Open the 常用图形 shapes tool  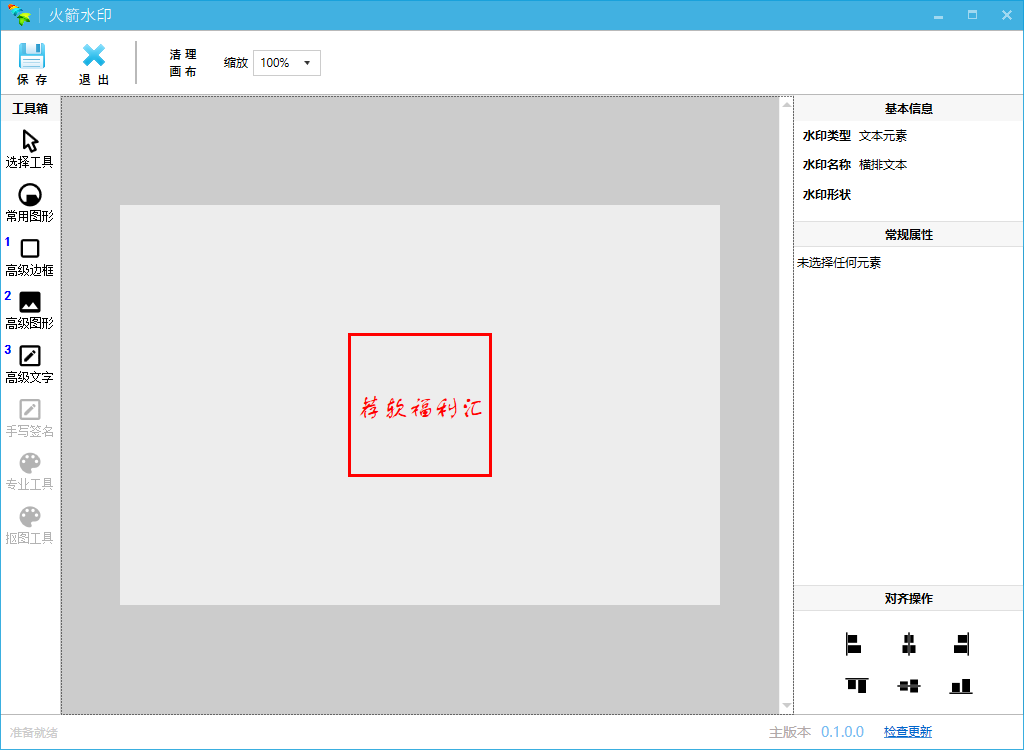point(30,203)
